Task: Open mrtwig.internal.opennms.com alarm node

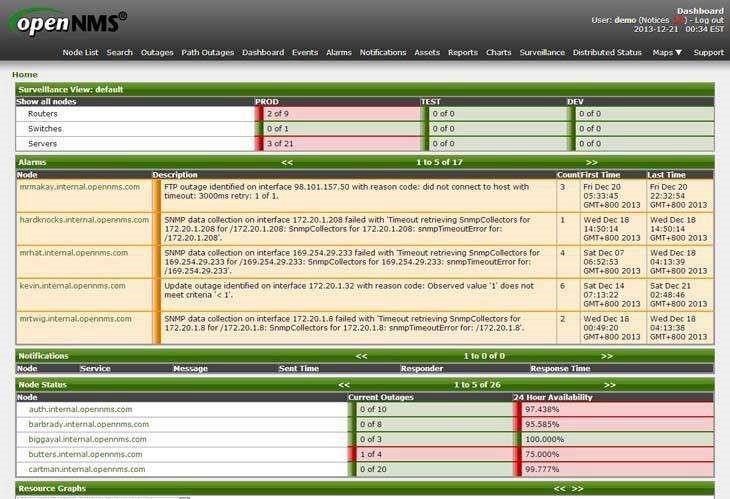Action: coord(75,319)
